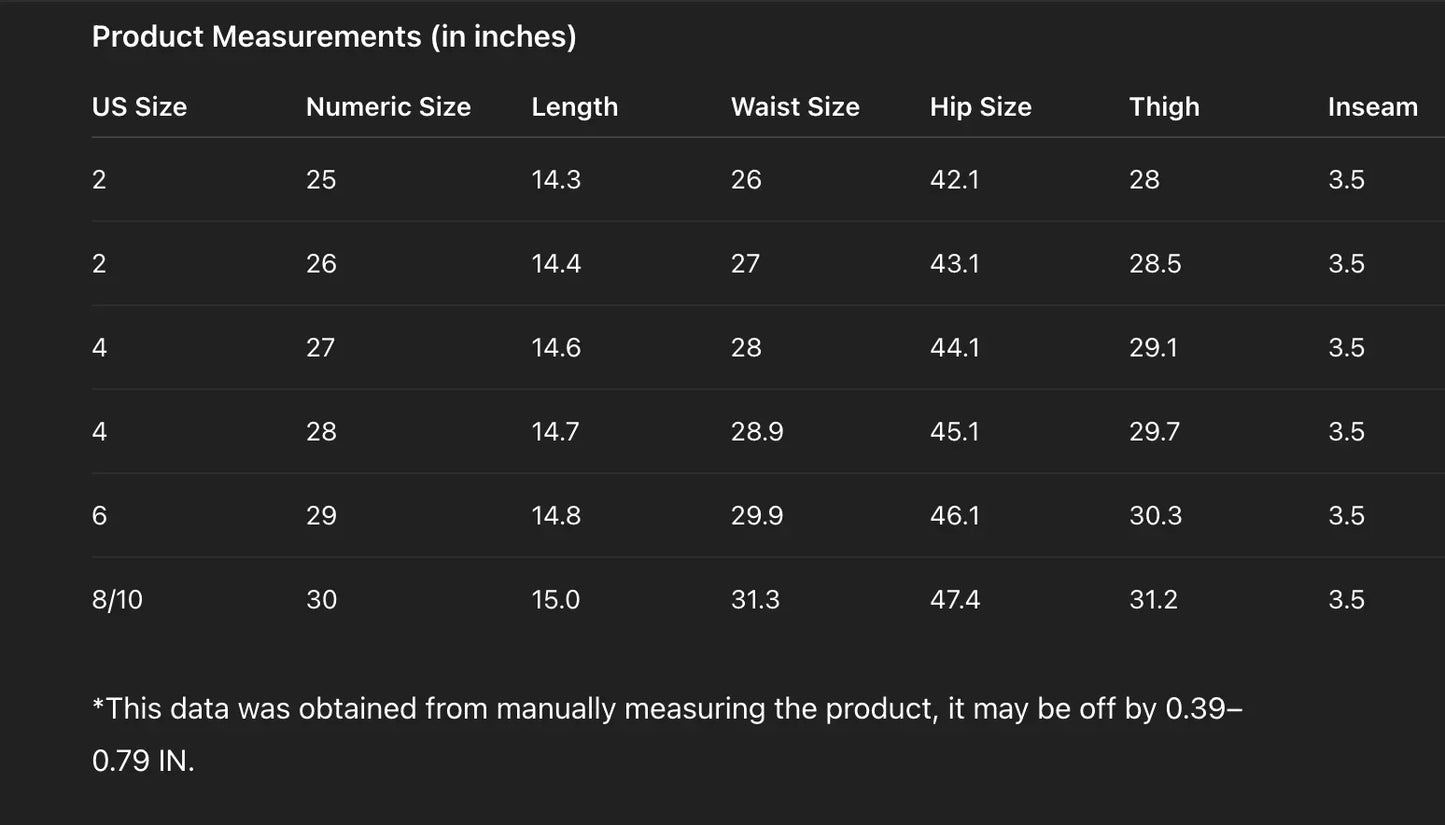The height and width of the screenshot is (825, 1445).
Task: Click the Numeric Size column header
Action: coord(388,107)
